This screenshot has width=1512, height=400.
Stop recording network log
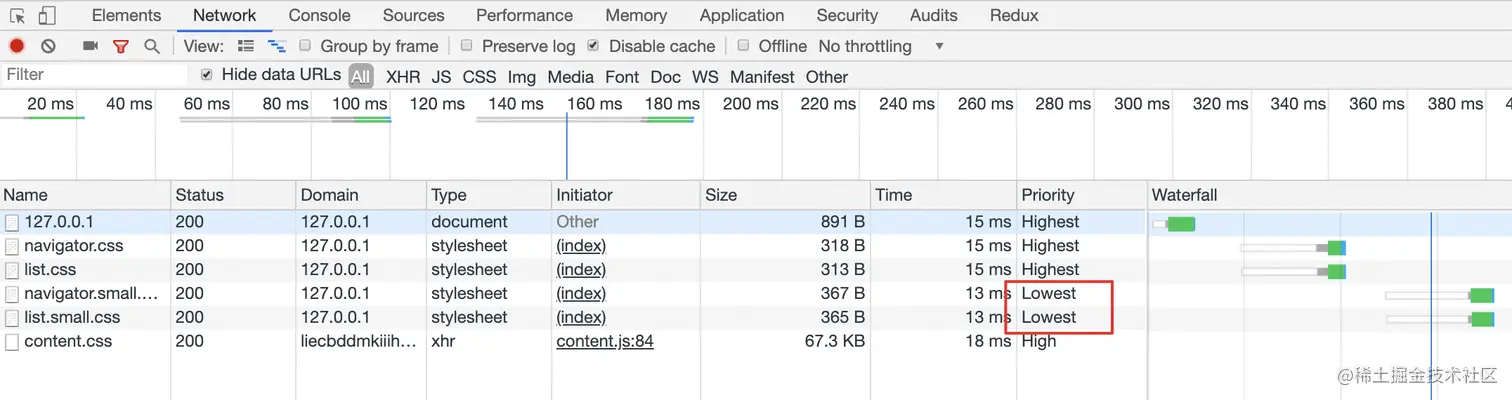coord(17,46)
